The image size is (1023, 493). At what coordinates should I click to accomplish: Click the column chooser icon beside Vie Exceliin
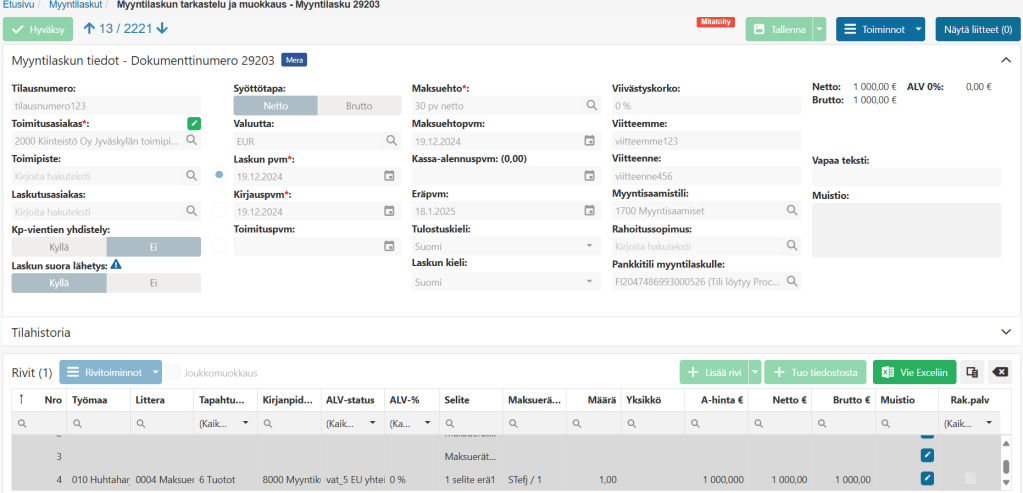[972, 372]
